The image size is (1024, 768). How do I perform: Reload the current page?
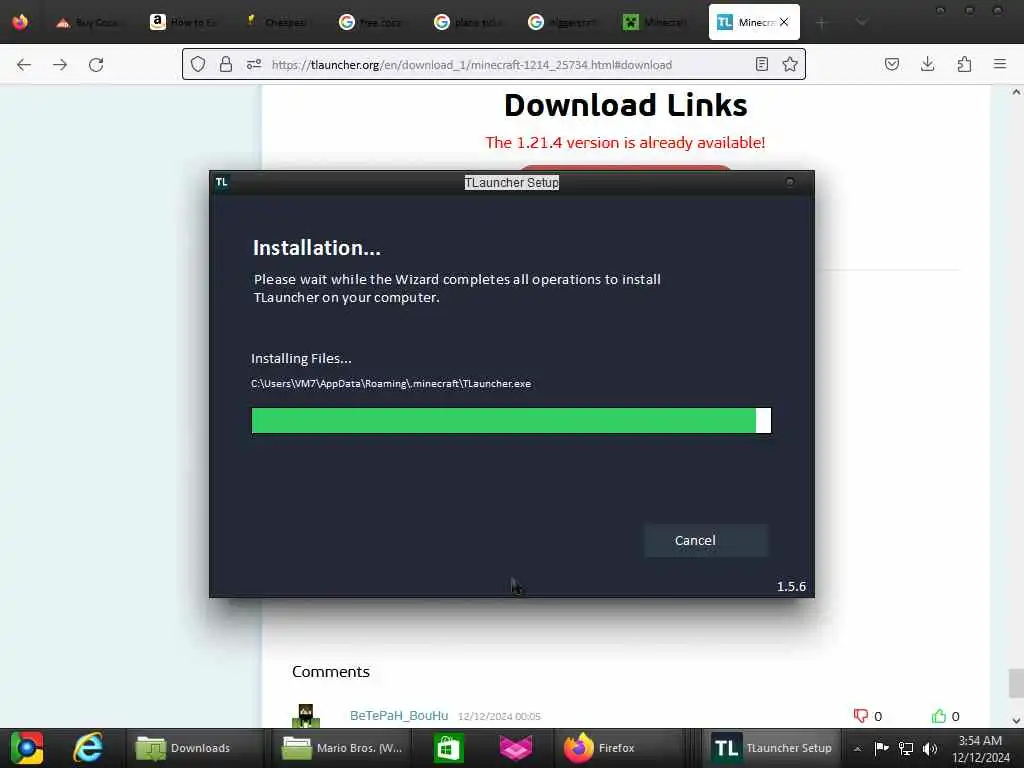pos(96,65)
